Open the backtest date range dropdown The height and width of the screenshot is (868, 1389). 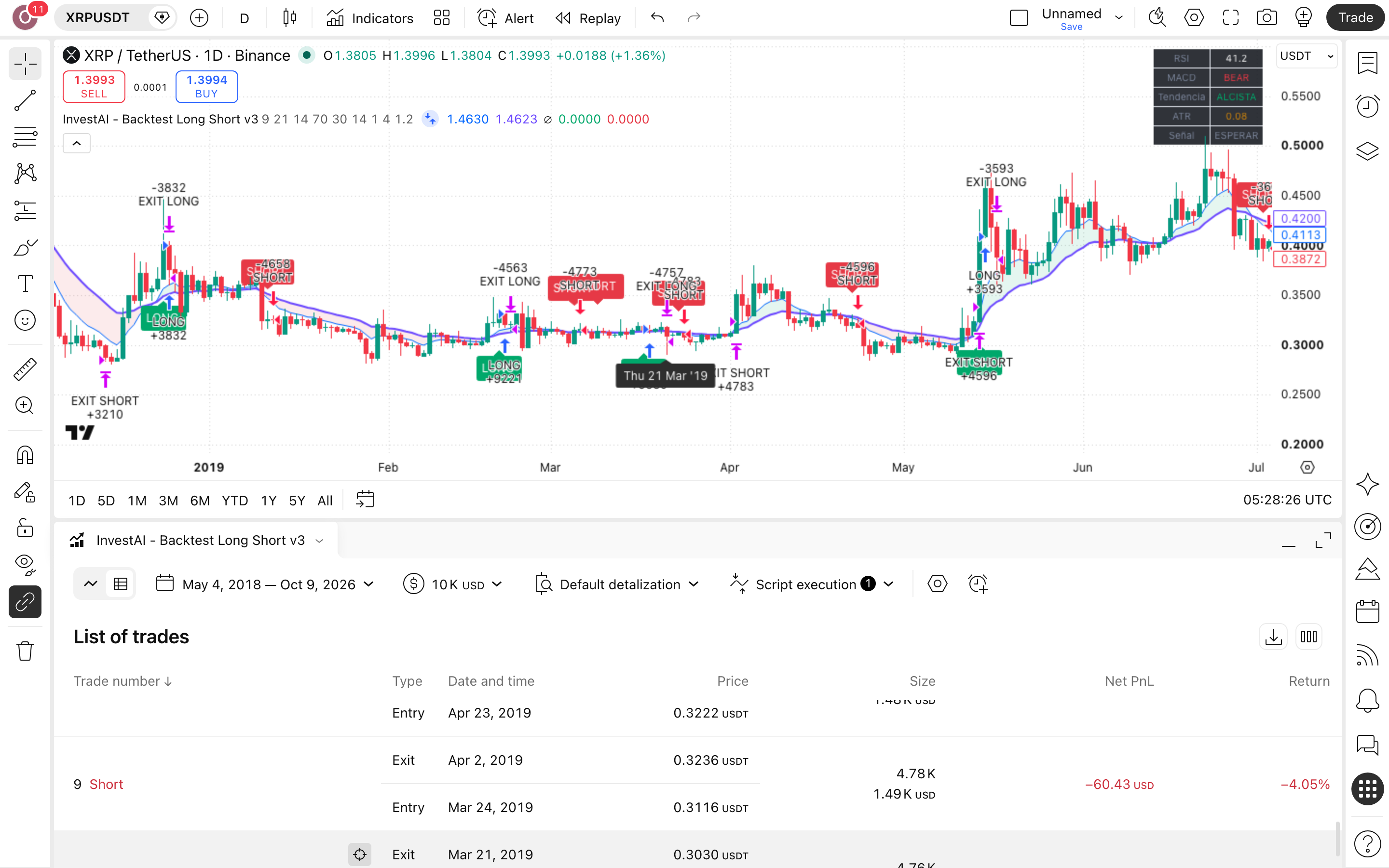[x=266, y=584]
